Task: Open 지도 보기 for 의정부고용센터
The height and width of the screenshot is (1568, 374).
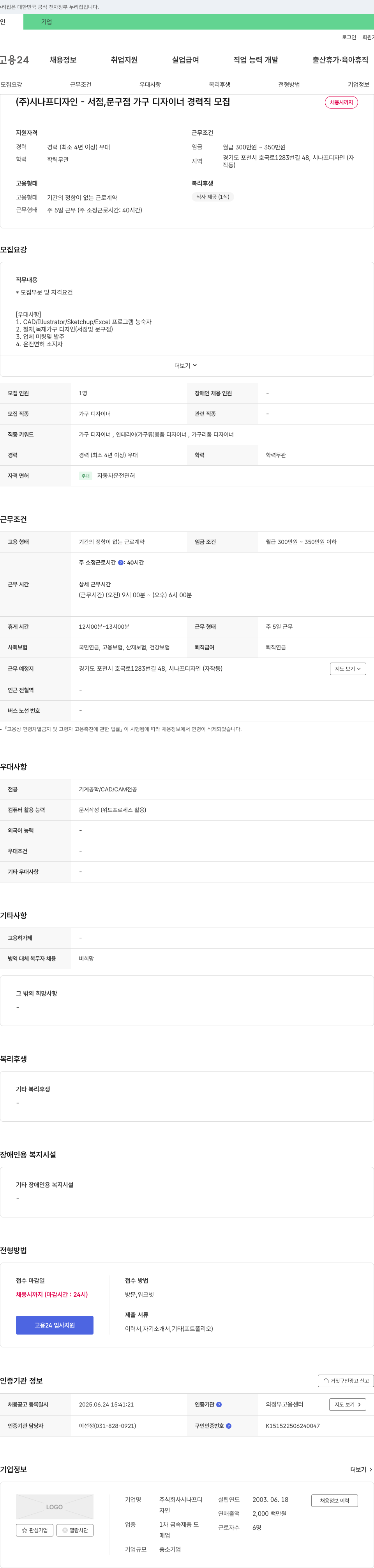Action: click(348, 1405)
